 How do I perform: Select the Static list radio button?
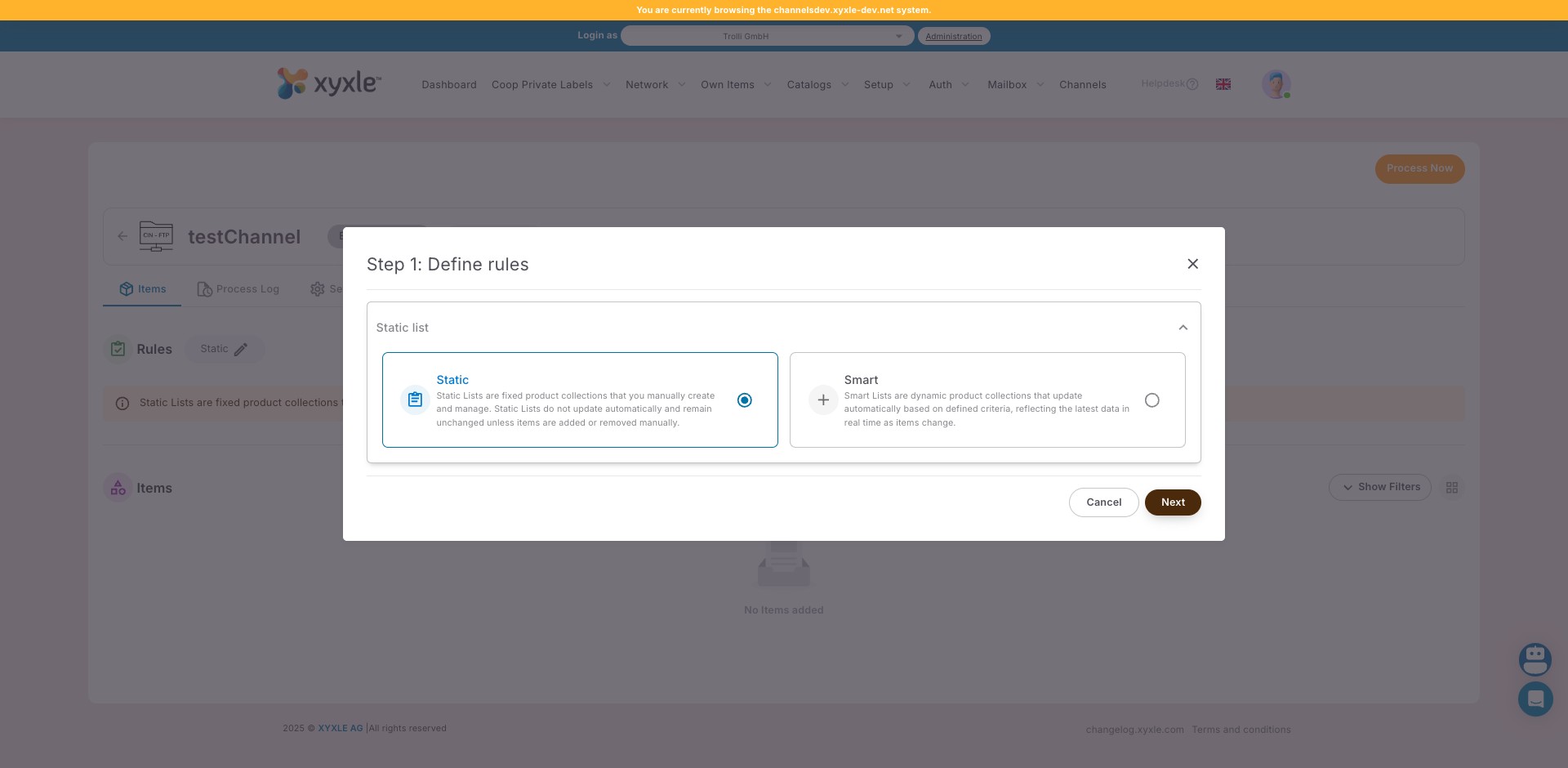(x=744, y=400)
